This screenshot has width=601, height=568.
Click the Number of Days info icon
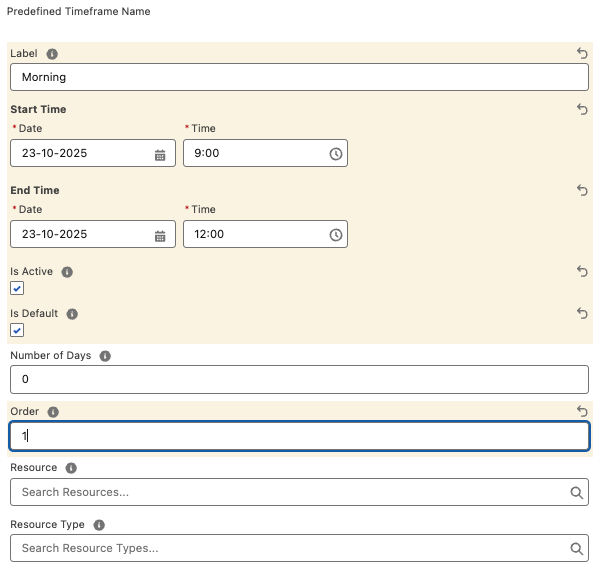pos(105,356)
